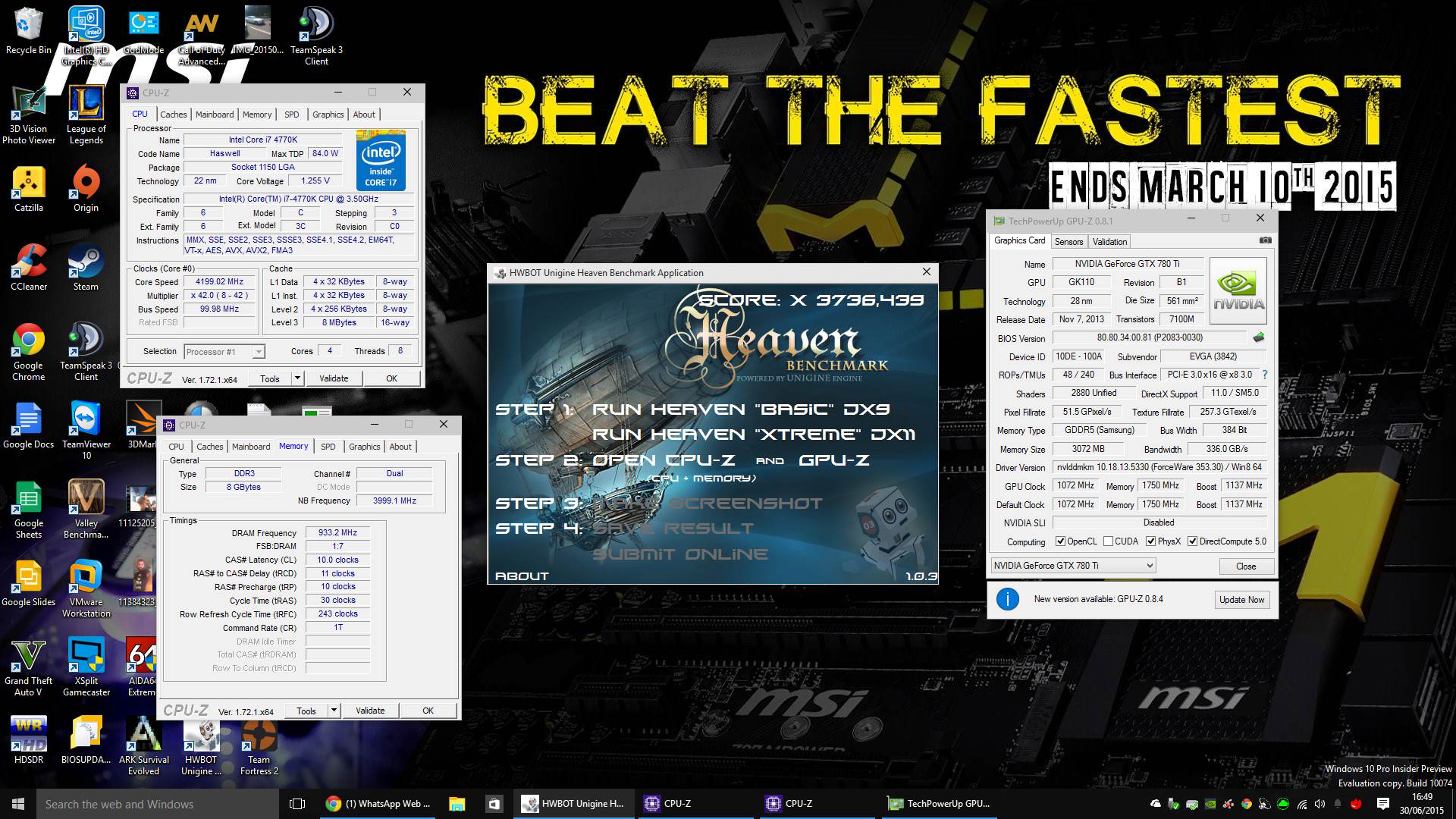The width and height of the screenshot is (1456, 819).
Task: Select the Catzilla desktop icon
Action: point(29,190)
